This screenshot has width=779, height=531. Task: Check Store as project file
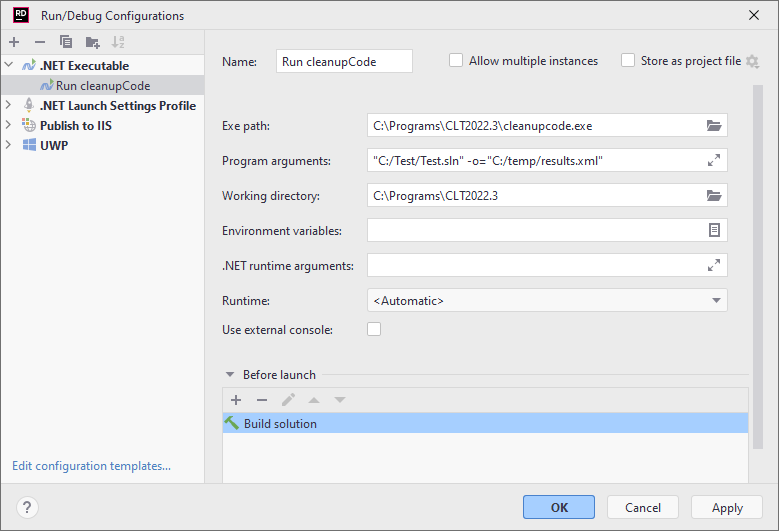tap(628, 61)
